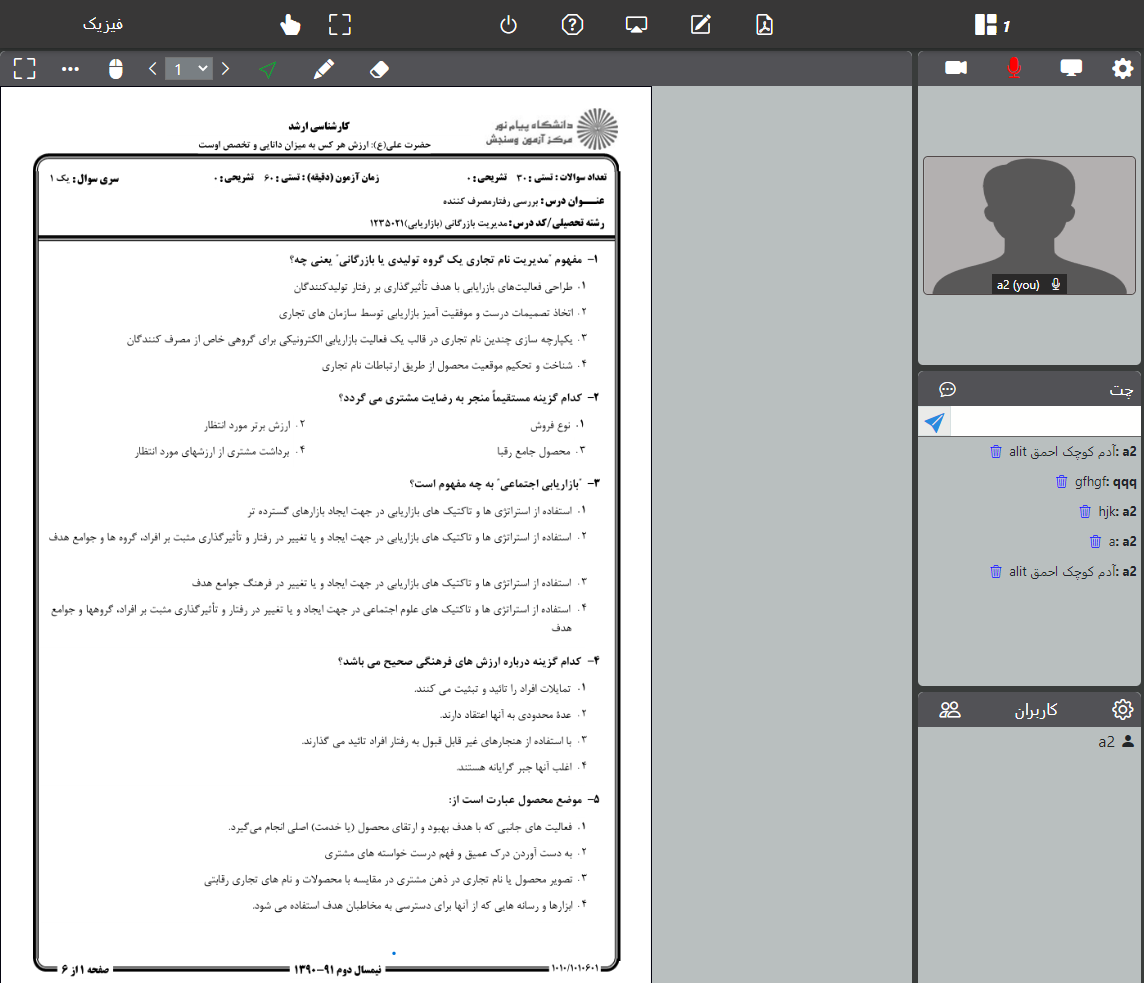Select the eraser tool
Image resolution: width=1144 pixels, height=983 pixels.
tap(378, 69)
